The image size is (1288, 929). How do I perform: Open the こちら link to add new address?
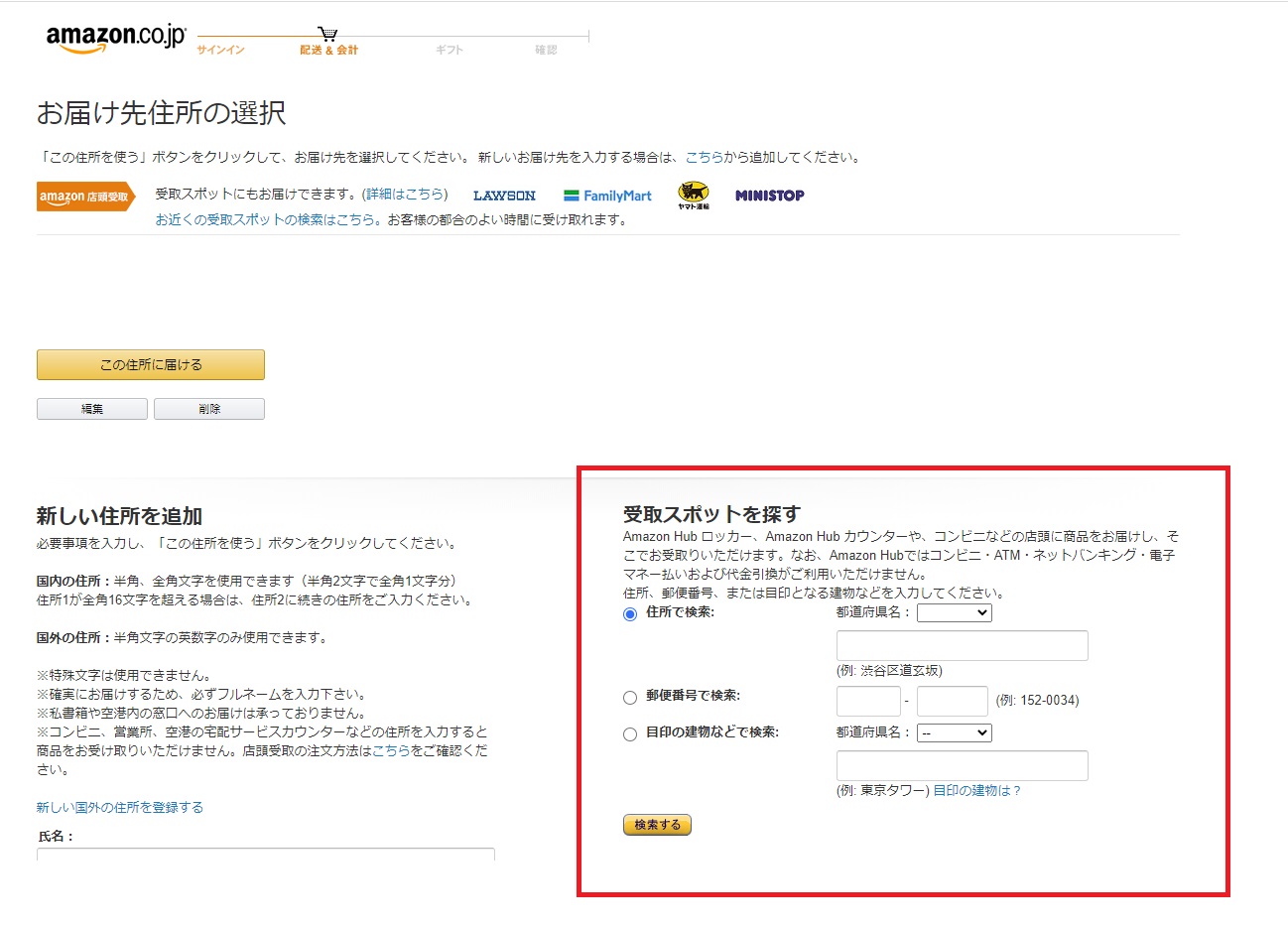click(x=705, y=157)
